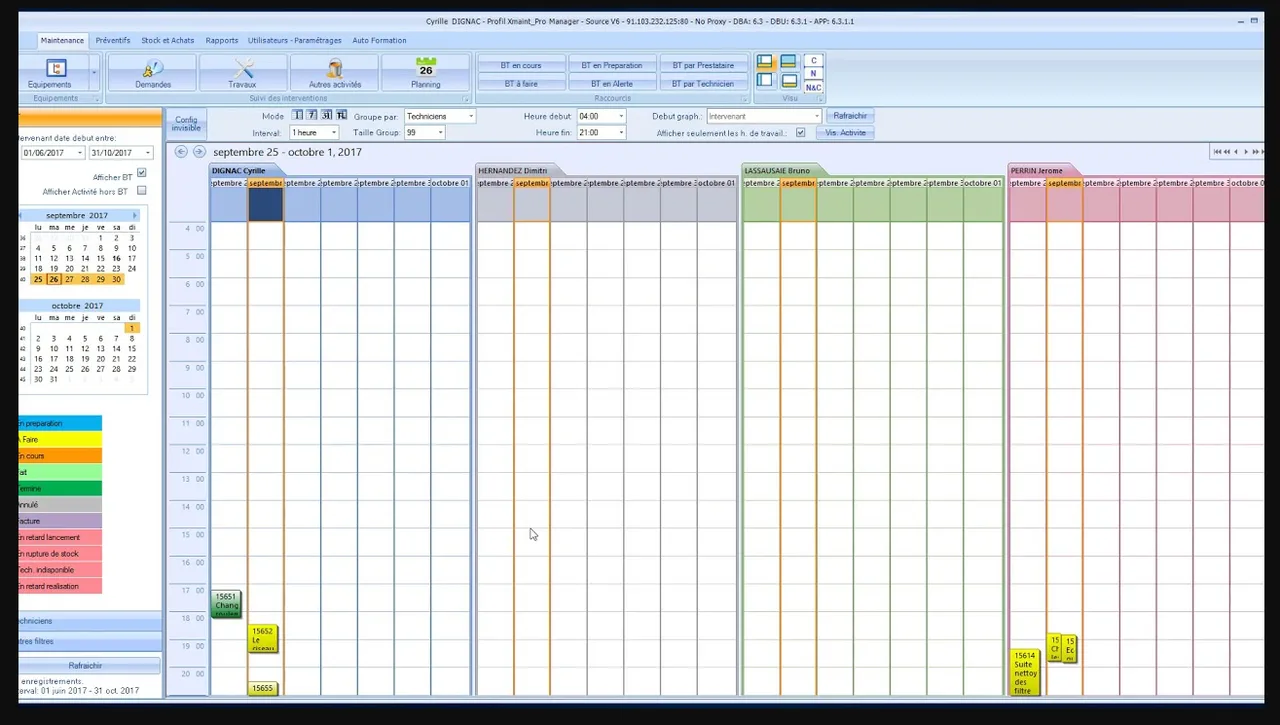Switch to timeline mode icon
The height and width of the screenshot is (725, 1280).
342,116
